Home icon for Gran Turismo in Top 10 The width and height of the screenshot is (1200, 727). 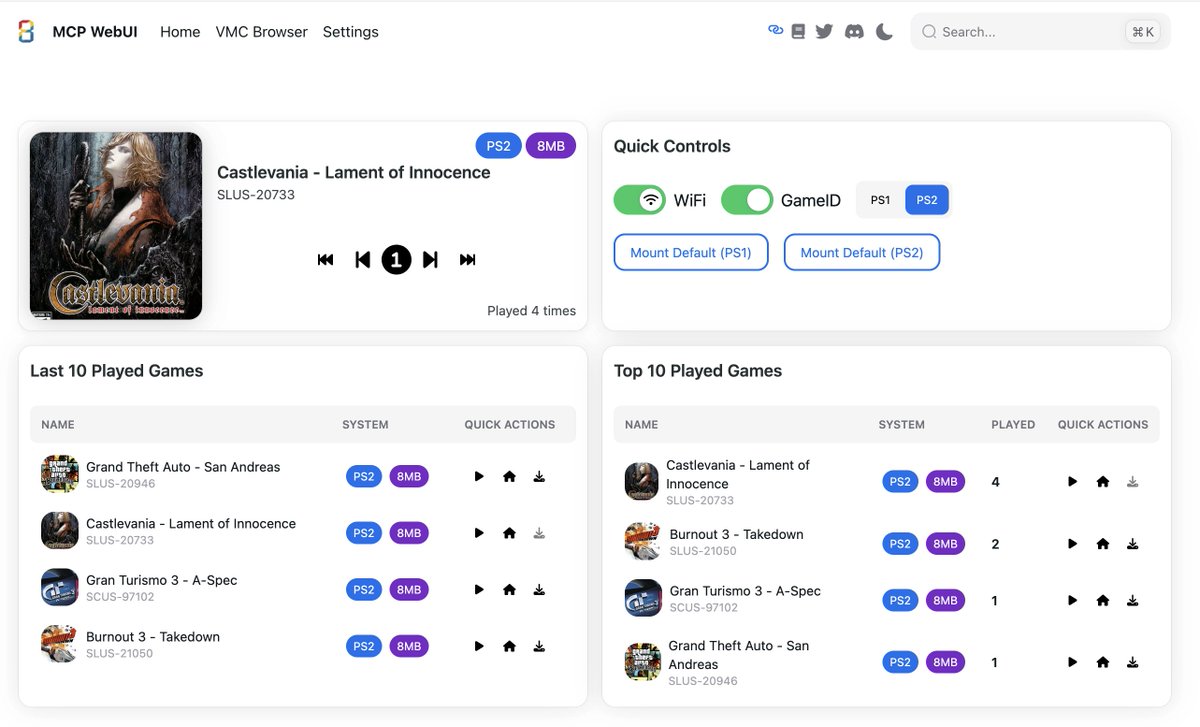1103,601
